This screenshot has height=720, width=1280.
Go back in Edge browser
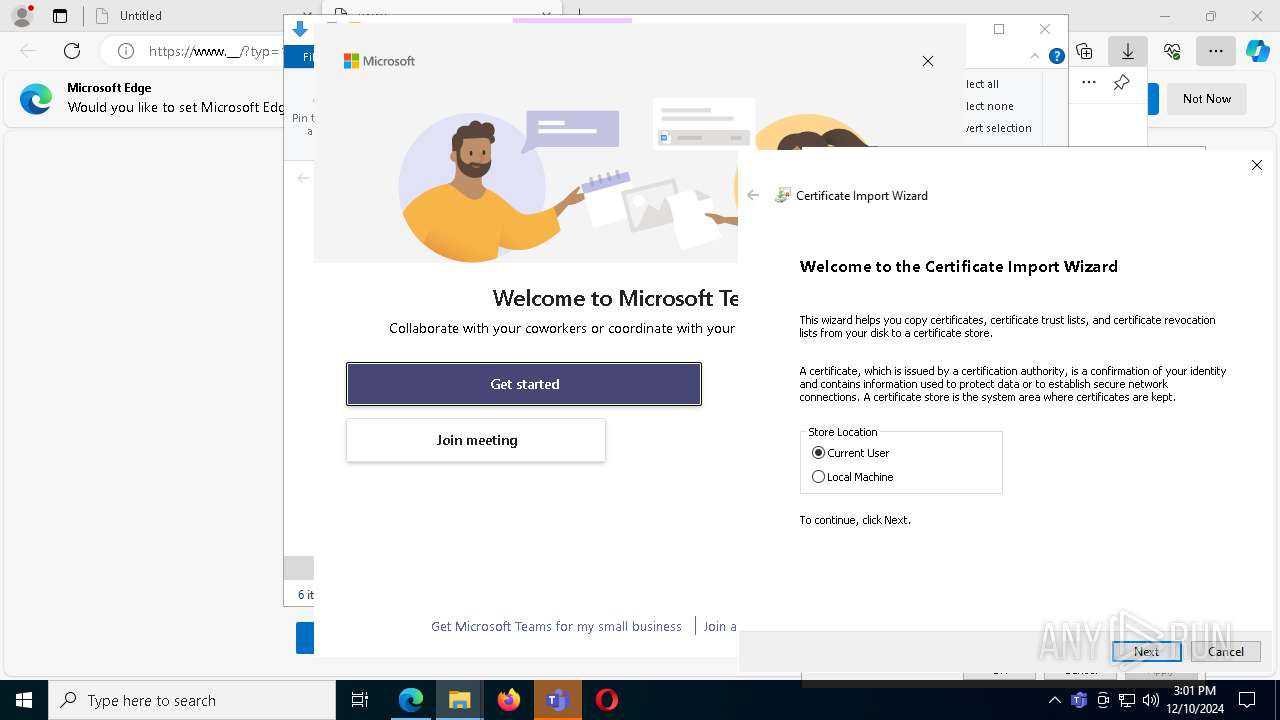(x=28, y=50)
